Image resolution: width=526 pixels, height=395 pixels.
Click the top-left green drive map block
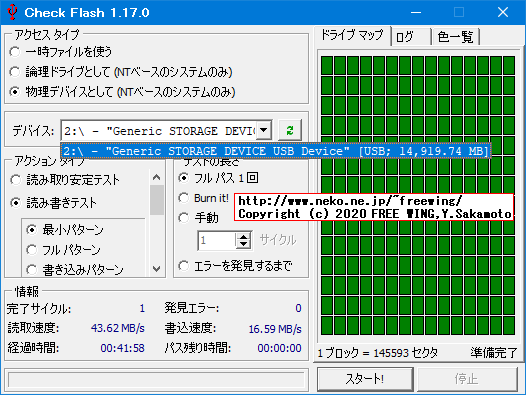click(327, 65)
